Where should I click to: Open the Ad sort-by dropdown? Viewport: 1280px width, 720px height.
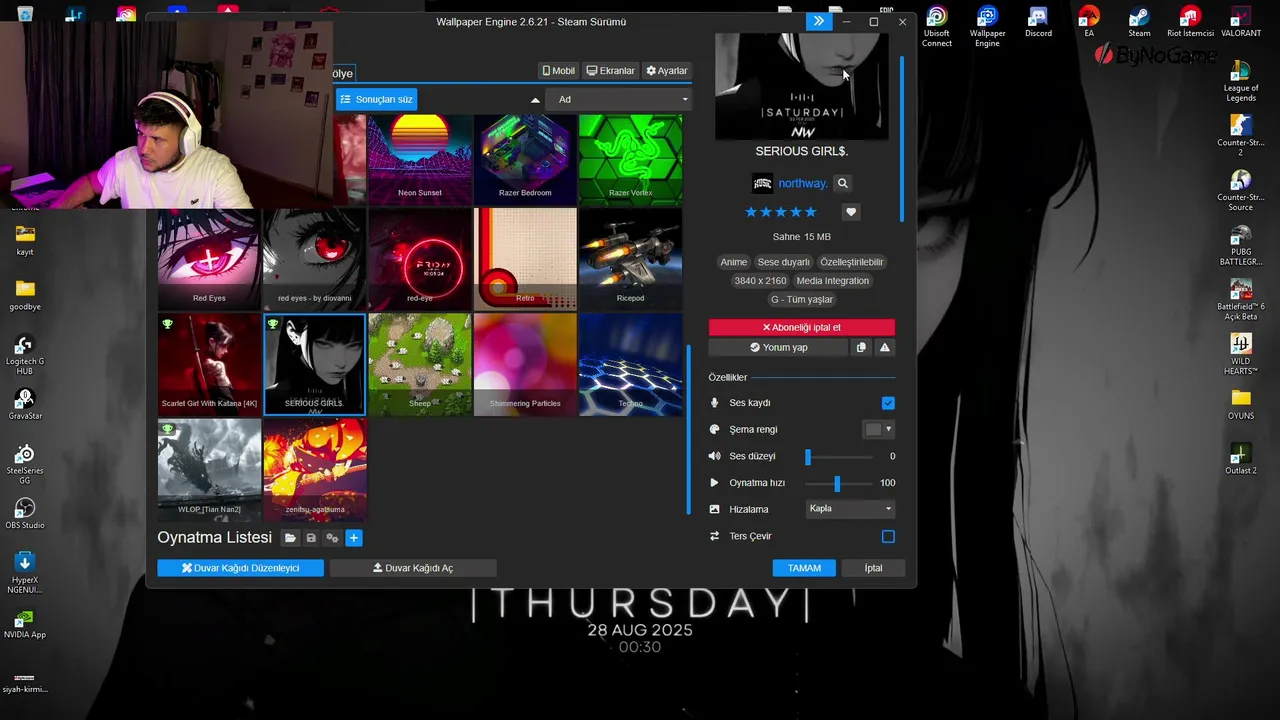click(x=620, y=99)
